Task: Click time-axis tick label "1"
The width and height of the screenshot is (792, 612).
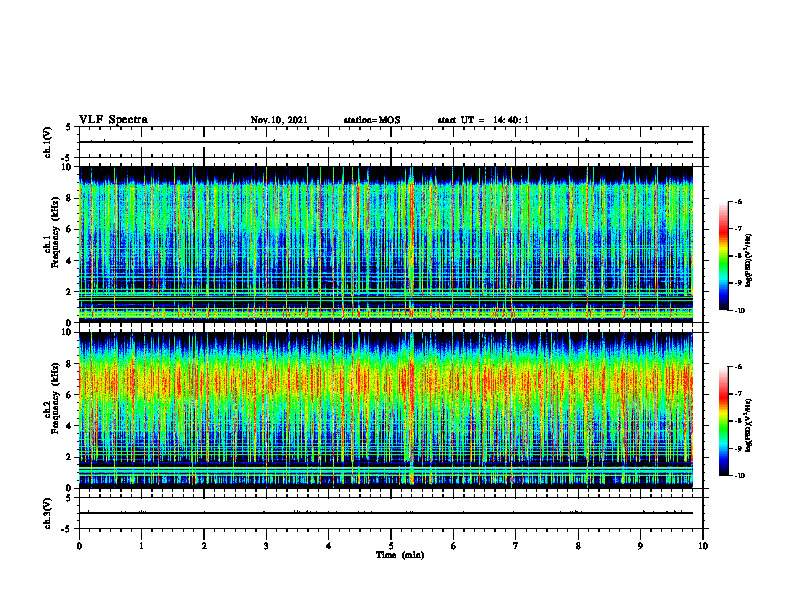Action: click(141, 546)
